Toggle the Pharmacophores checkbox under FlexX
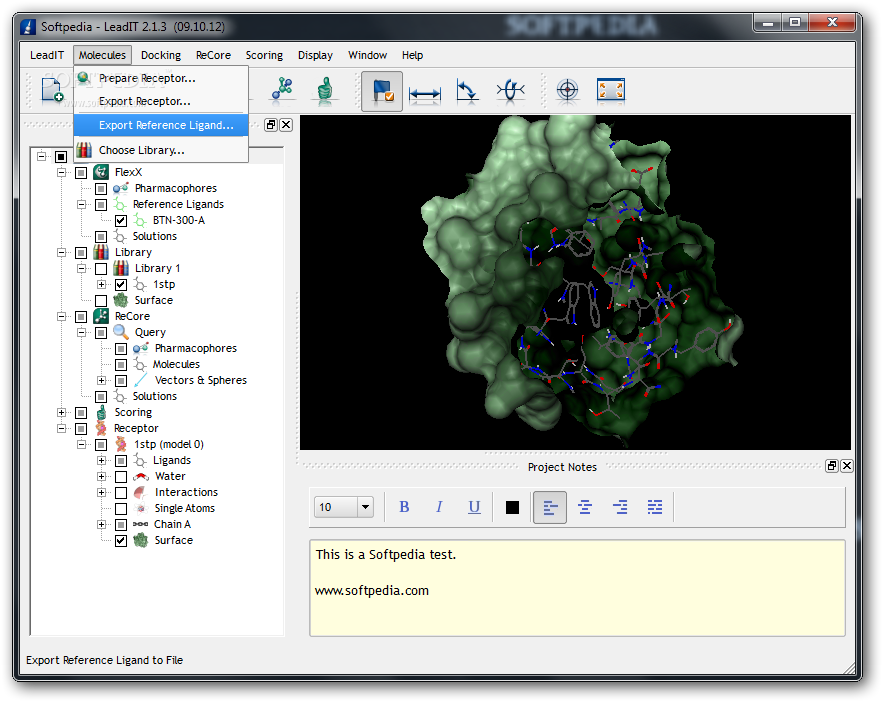This screenshot has width=883, height=702. coord(101,189)
